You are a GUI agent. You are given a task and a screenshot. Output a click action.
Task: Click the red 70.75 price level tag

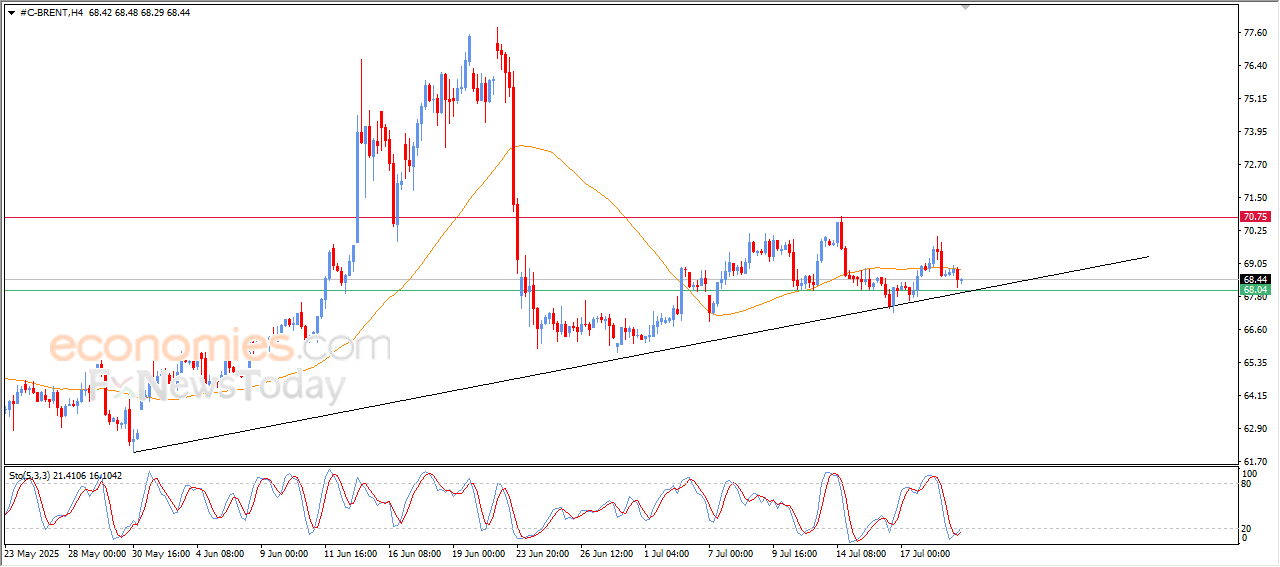1254,217
